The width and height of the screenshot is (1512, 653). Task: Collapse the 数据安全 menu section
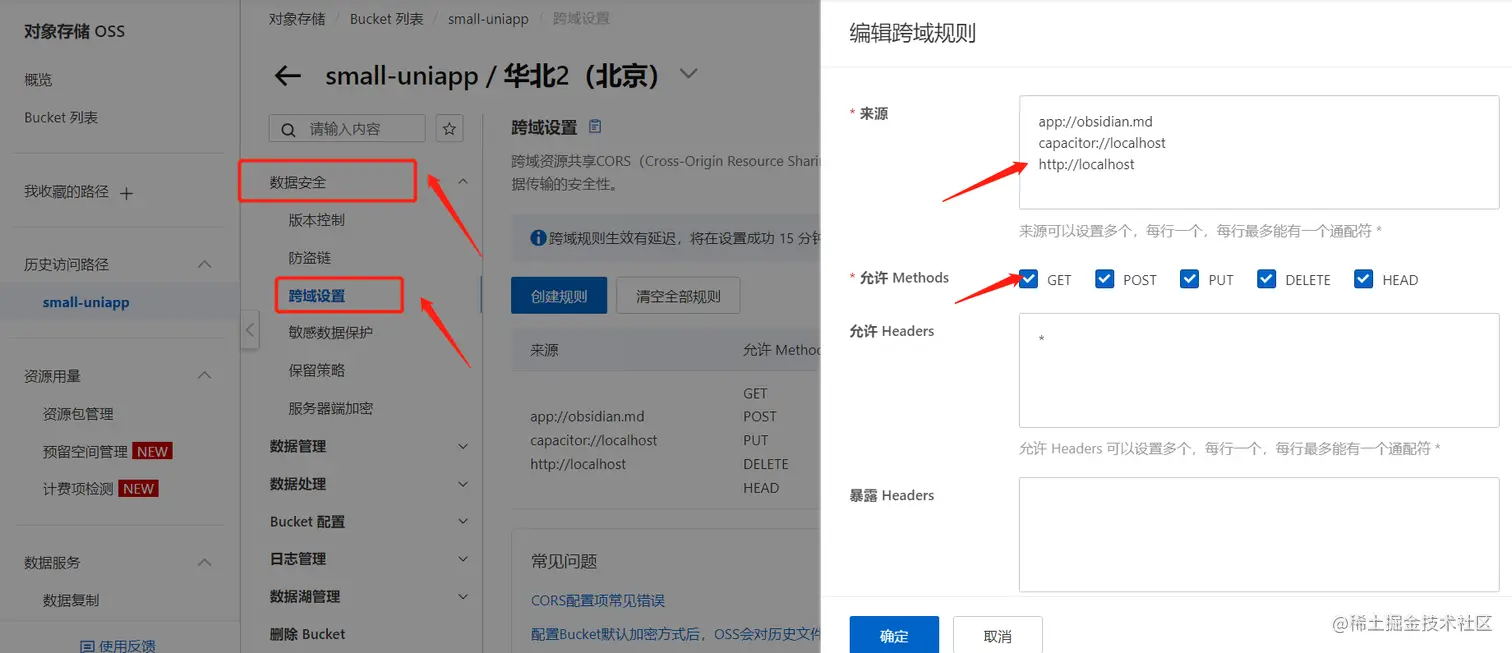463,182
